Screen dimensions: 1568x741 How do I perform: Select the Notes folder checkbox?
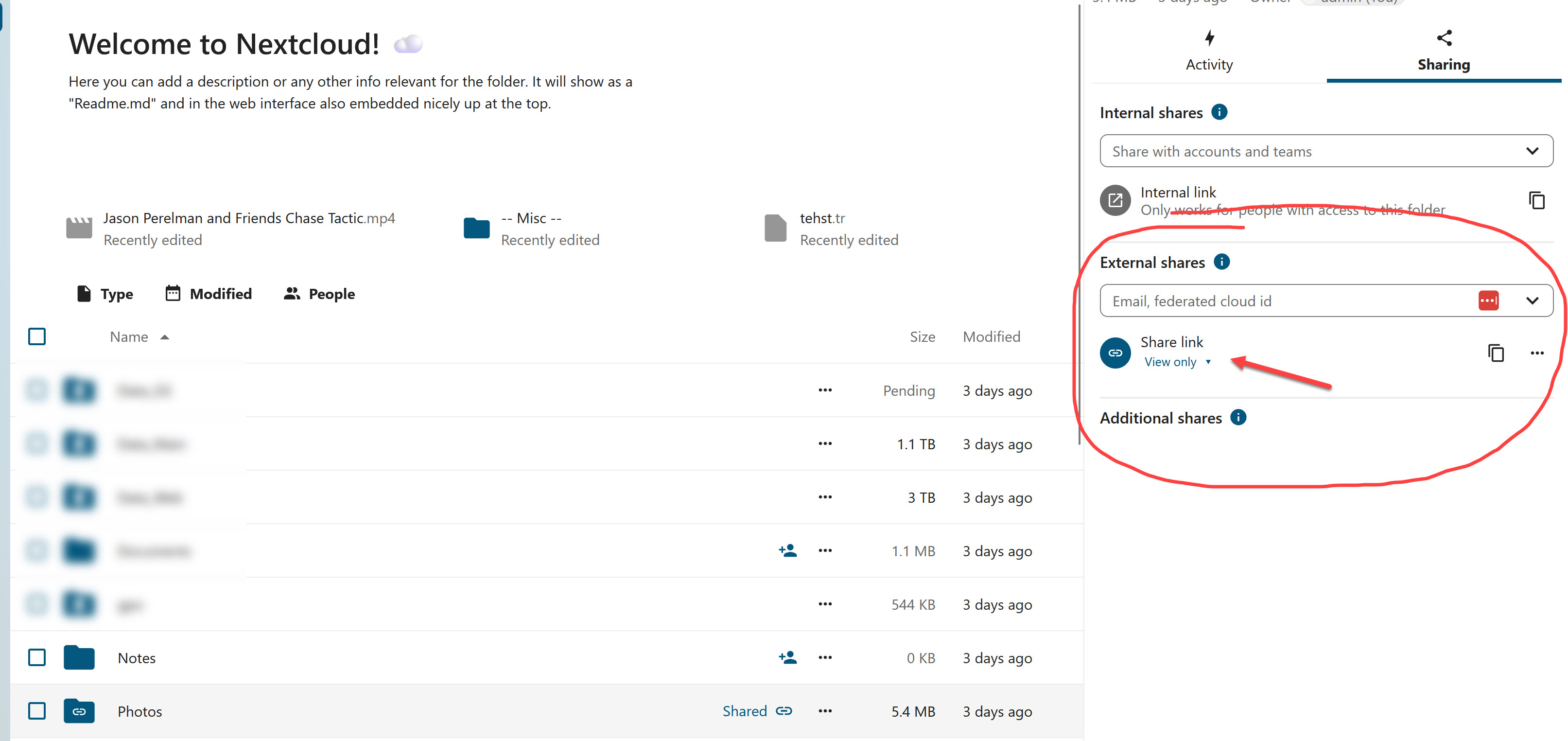(36, 657)
